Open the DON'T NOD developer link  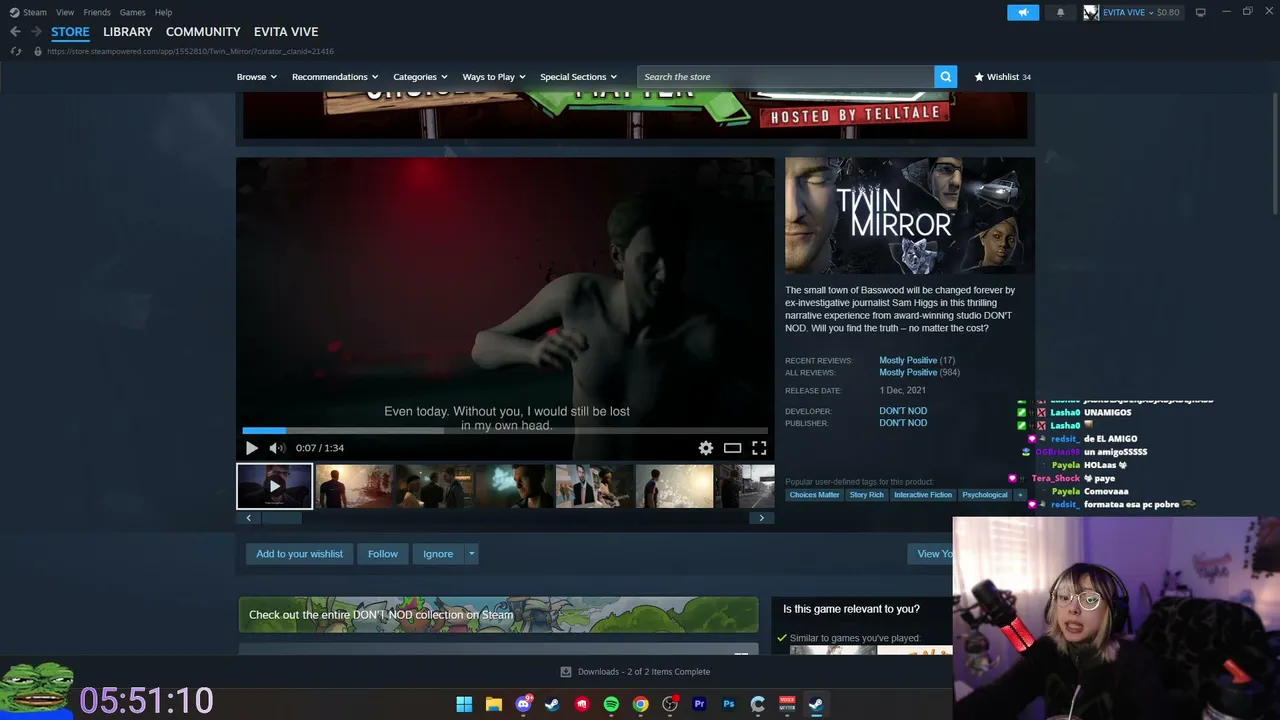[903, 411]
